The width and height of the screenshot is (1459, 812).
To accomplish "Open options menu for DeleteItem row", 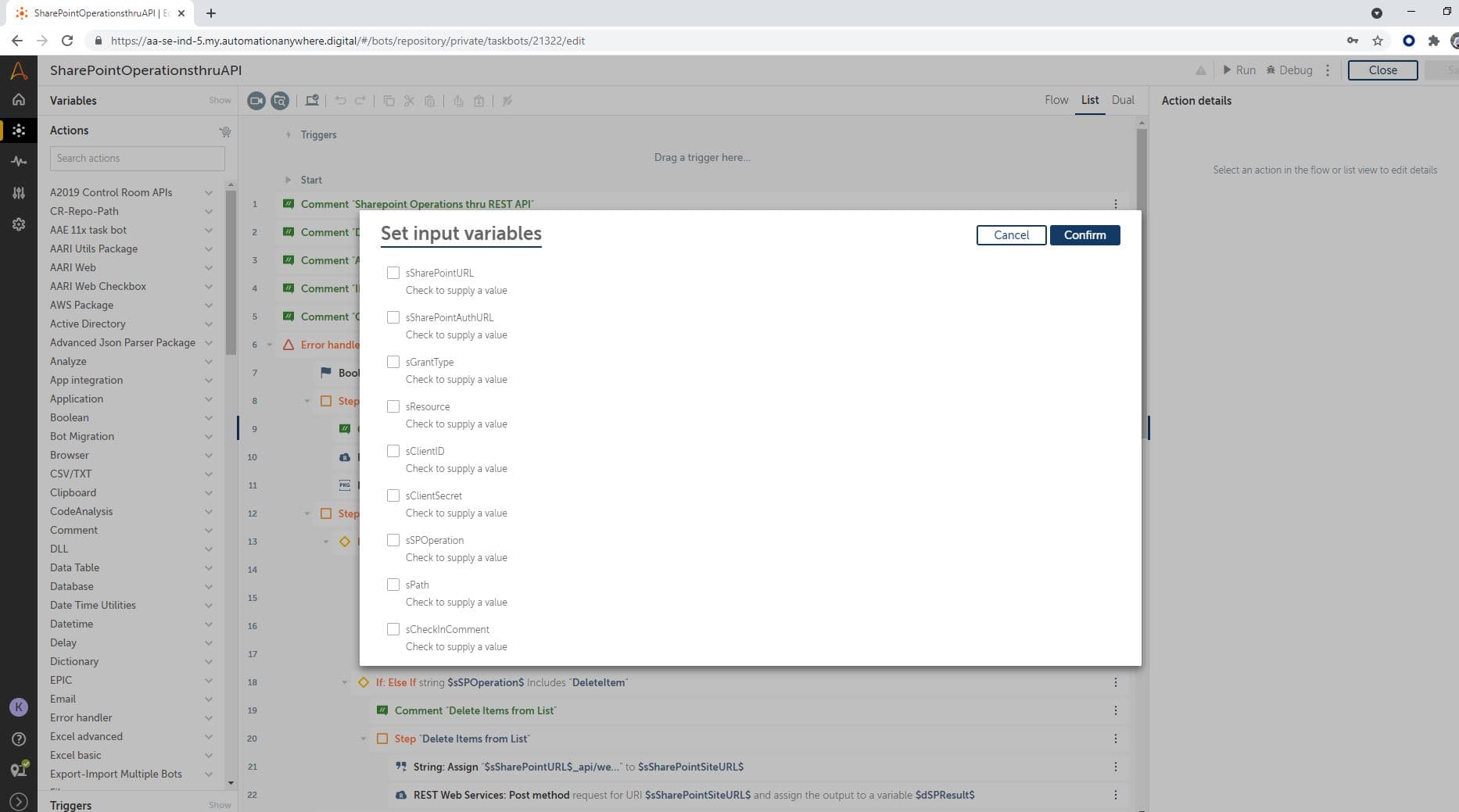I will [x=1116, y=682].
